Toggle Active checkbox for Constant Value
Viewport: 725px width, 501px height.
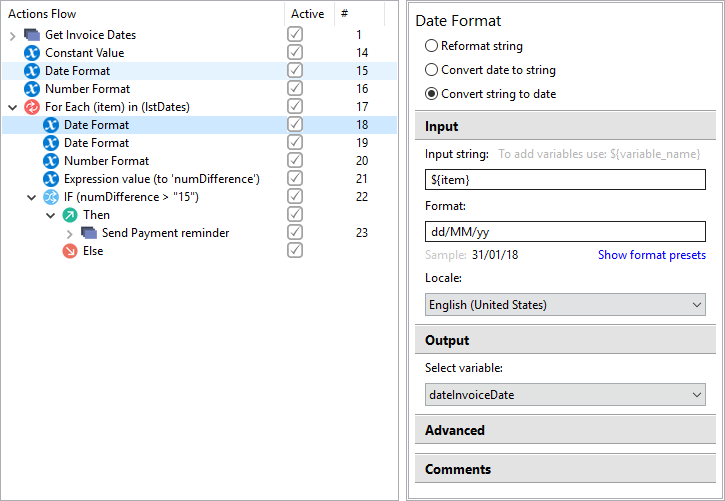click(295, 52)
